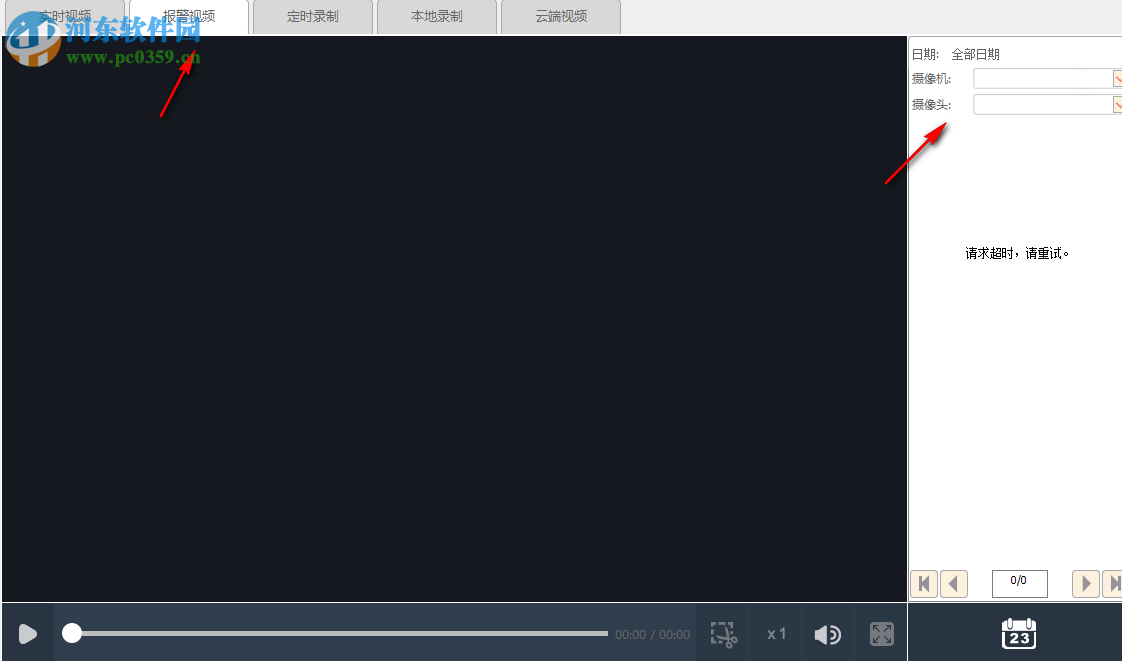Open the 摄像机 camera dropdown
The image size is (1122, 661).
1045,78
